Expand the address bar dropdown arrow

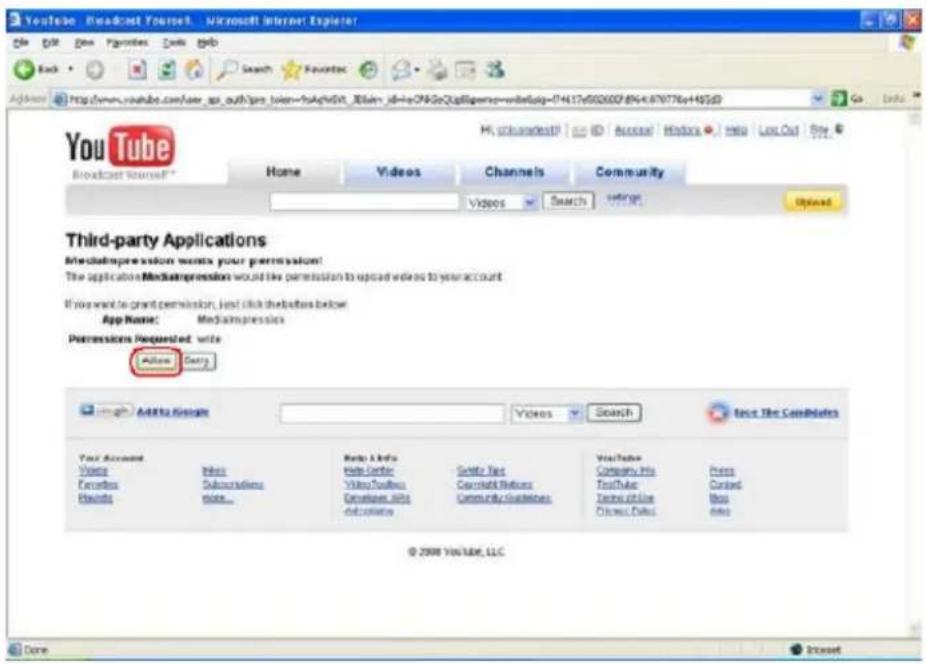818,99
